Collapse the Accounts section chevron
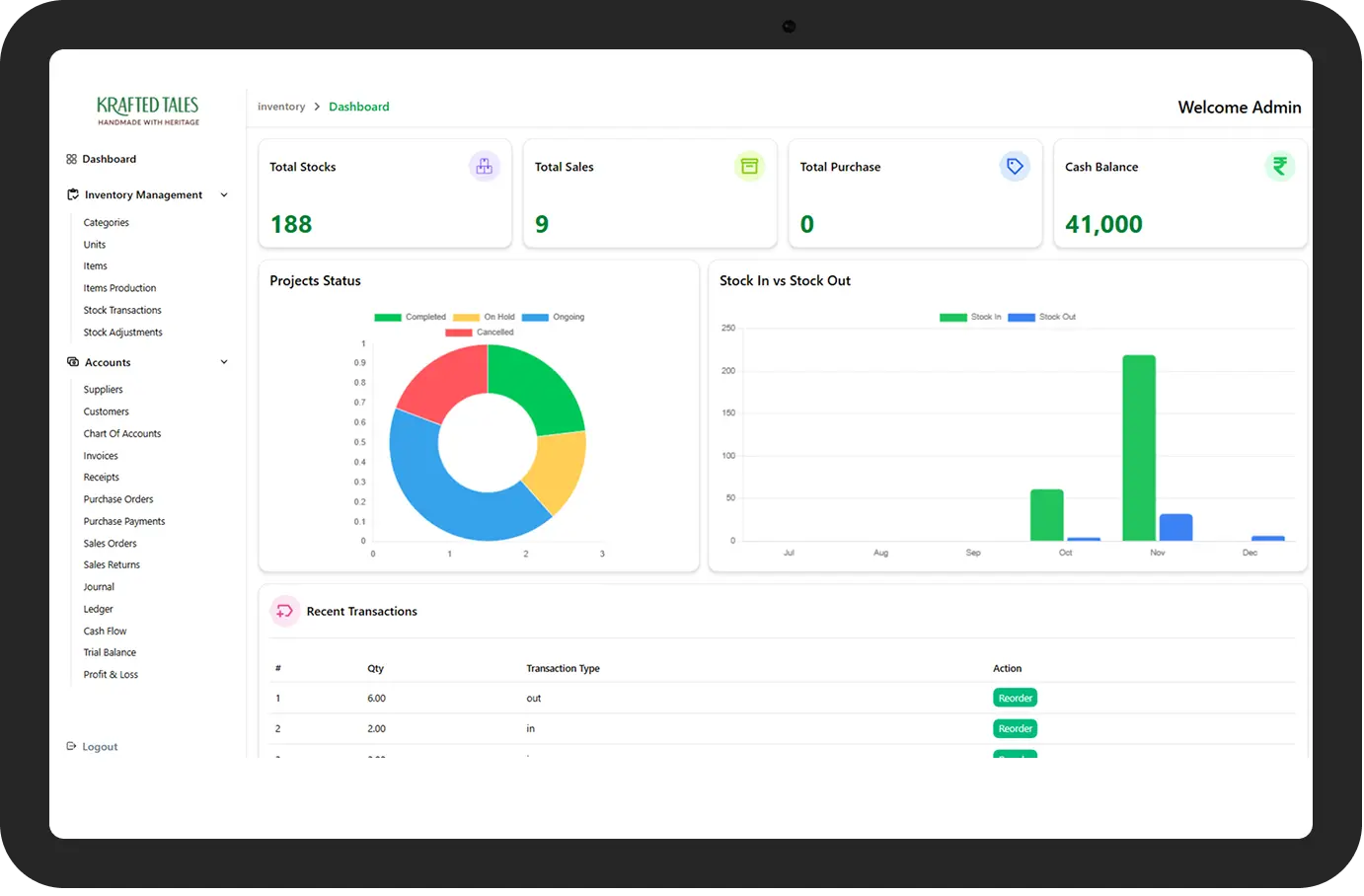Viewport: 1364px width, 896px height. click(224, 362)
